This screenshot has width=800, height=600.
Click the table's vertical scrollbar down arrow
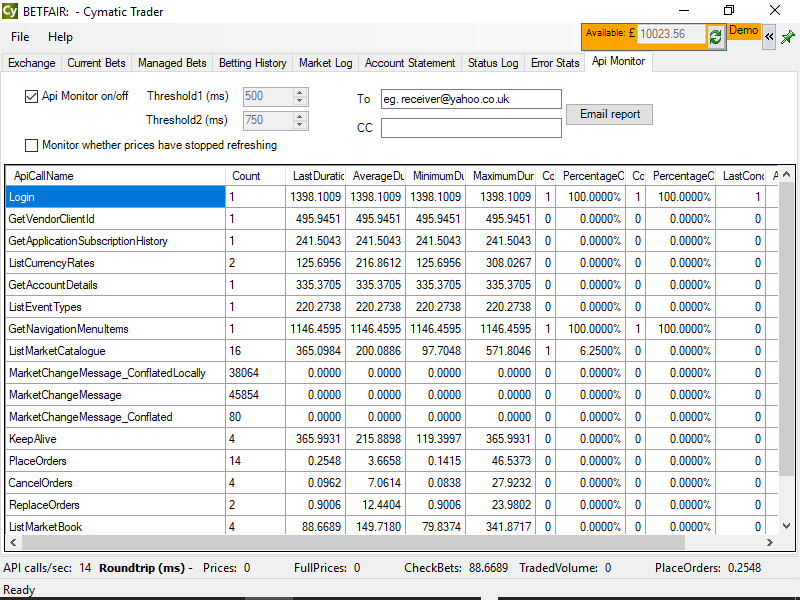pyautogui.click(x=787, y=526)
